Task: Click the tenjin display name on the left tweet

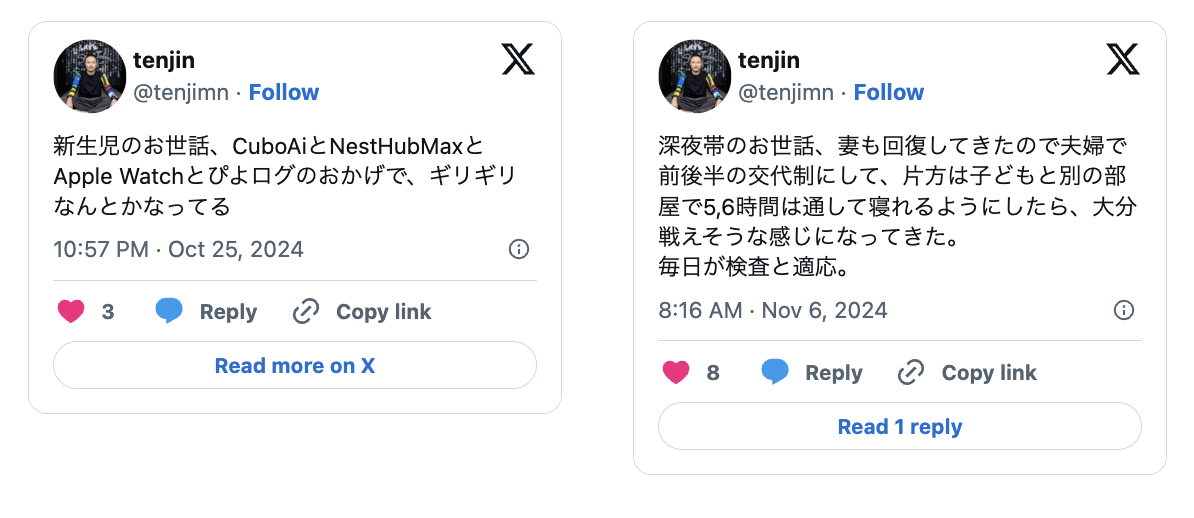Action: tap(164, 60)
